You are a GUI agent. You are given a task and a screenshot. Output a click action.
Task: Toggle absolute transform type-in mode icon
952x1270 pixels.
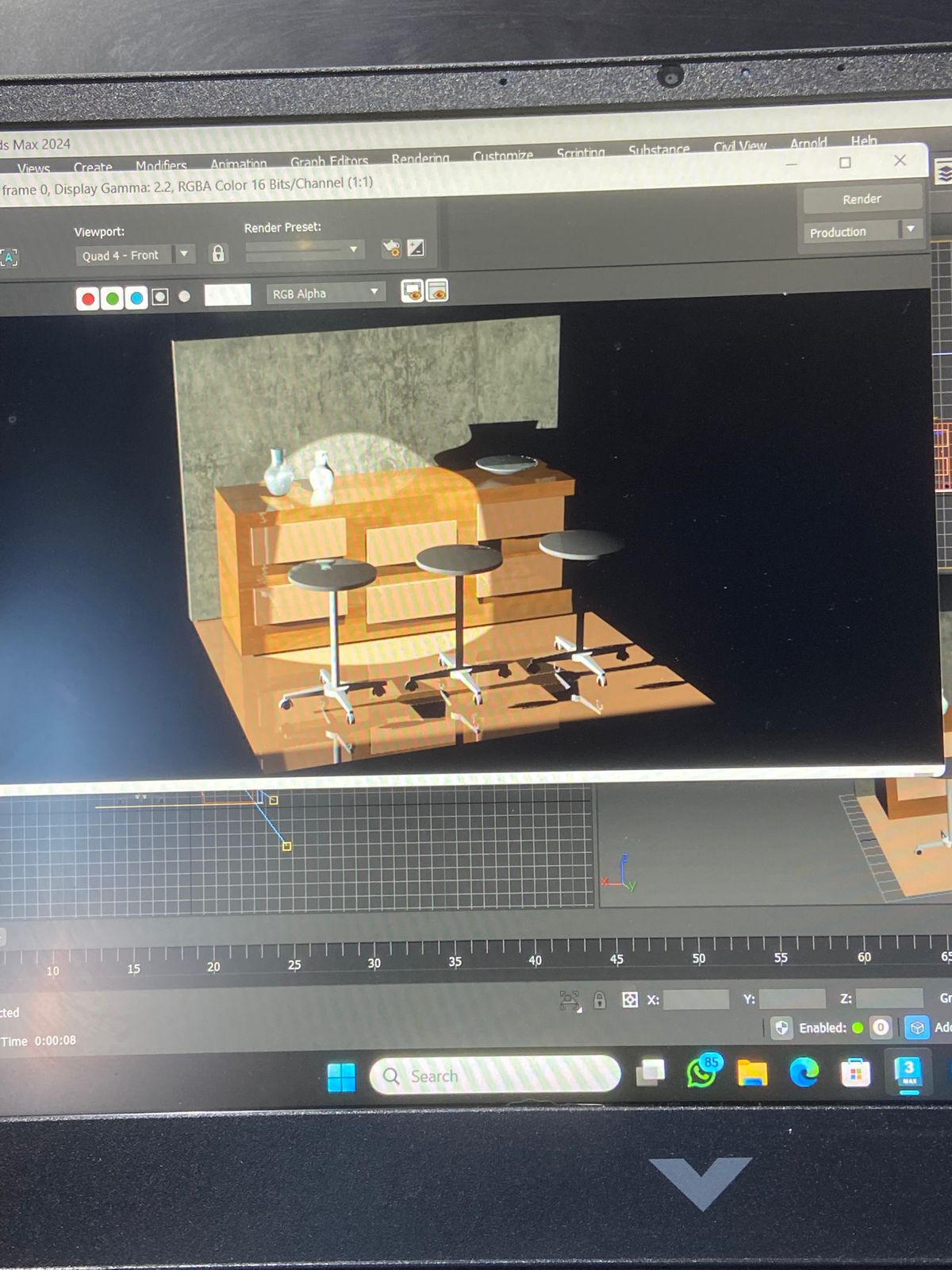[630, 999]
